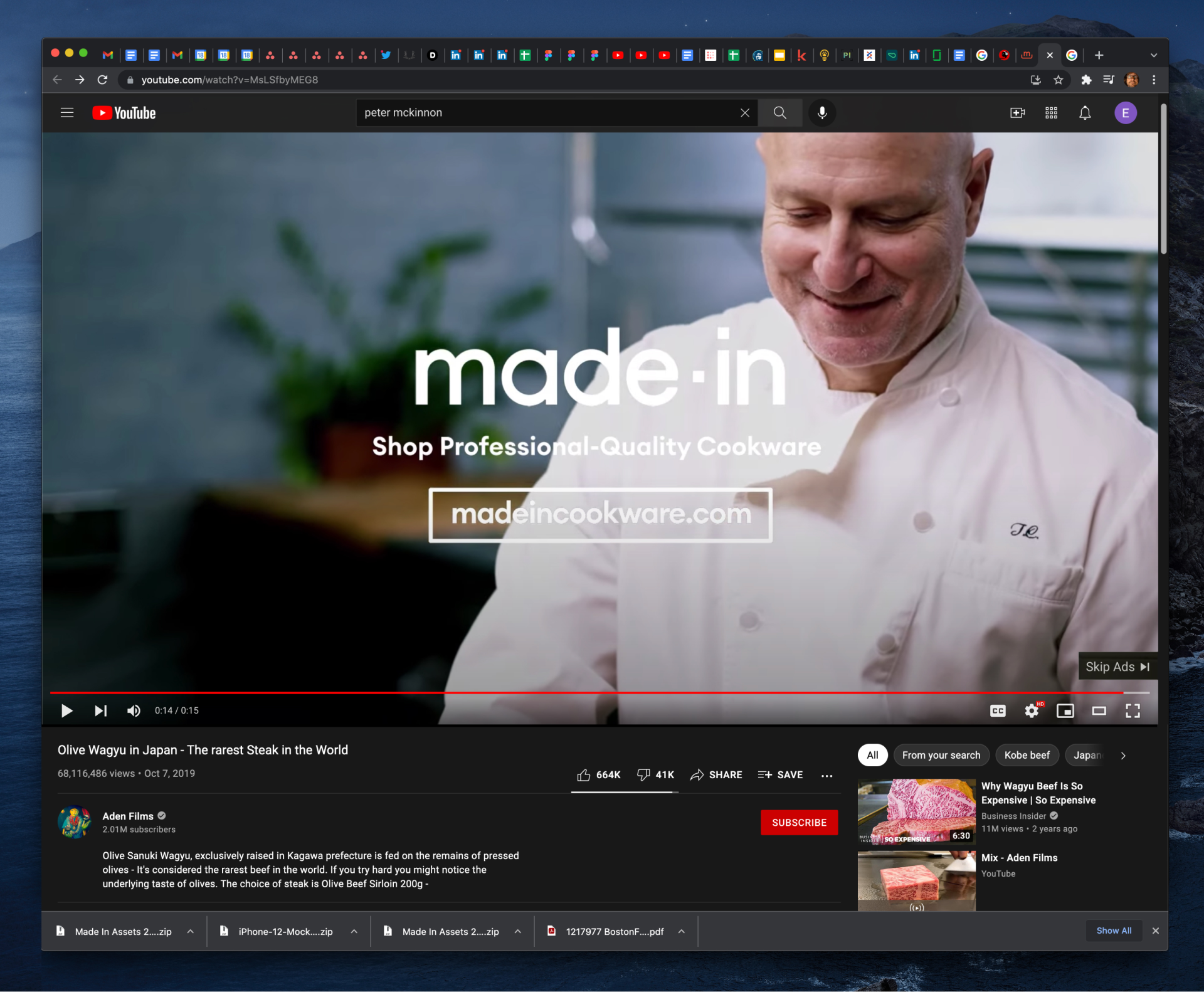This screenshot has width=1204, height=992.
Task: Enter fullscreen mode in the player
Action: (x=1133, y=710)
